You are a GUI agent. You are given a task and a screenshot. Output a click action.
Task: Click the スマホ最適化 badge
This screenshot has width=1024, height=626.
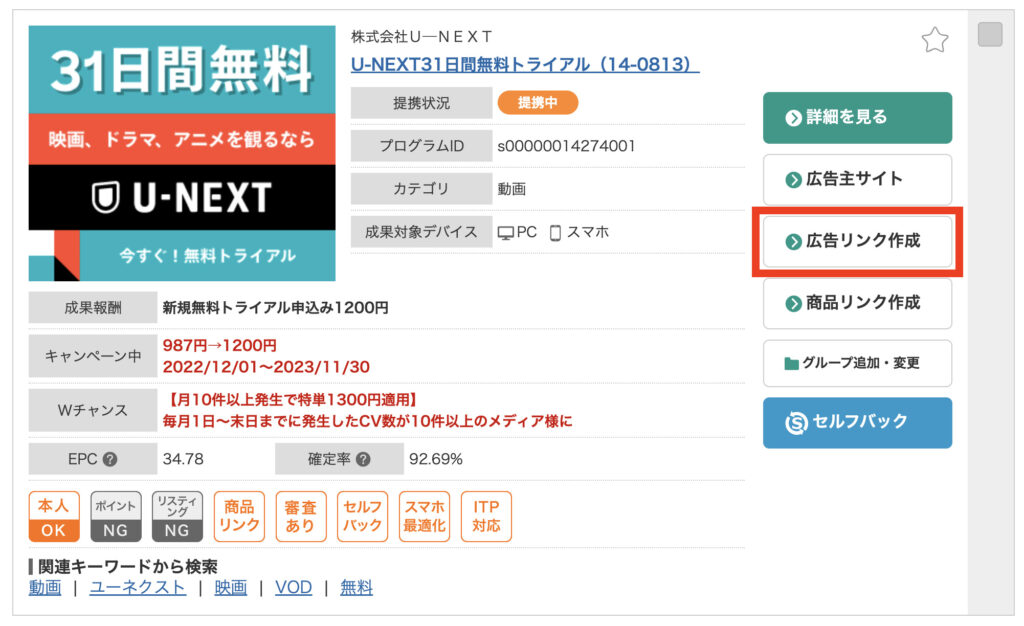tap(424, 516)
